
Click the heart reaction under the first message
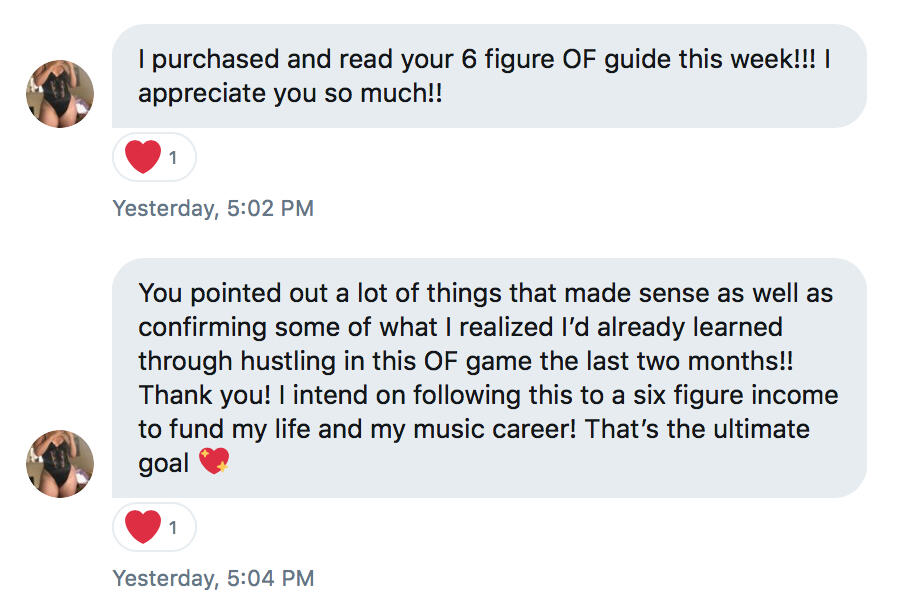144,157
